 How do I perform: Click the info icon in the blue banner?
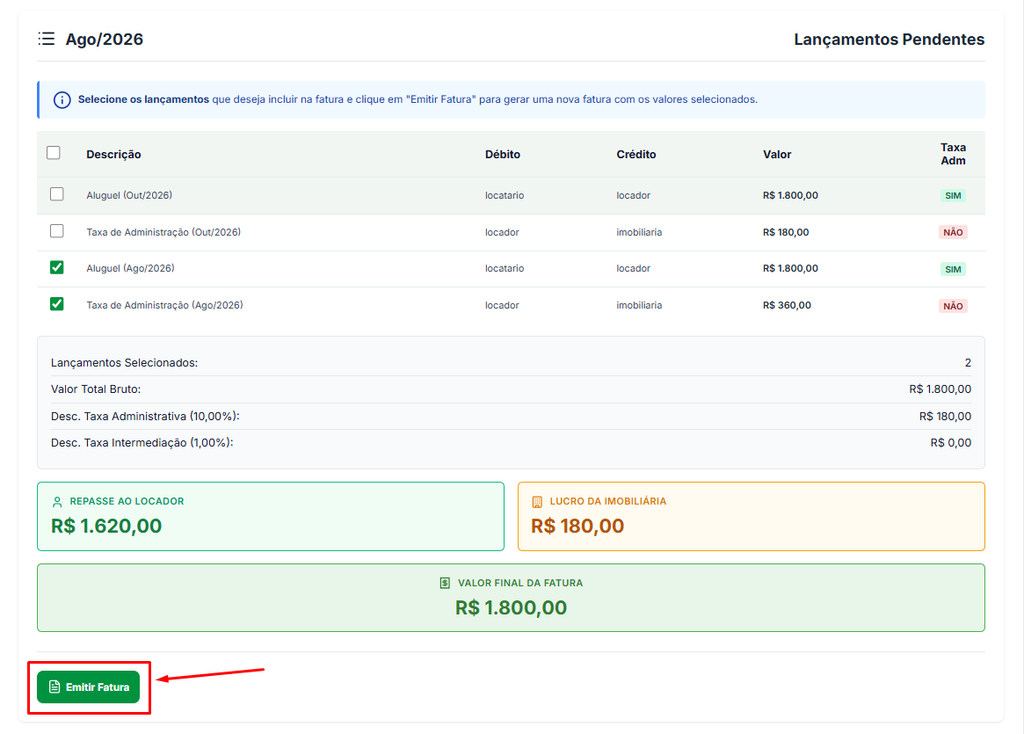coord(62,100)
